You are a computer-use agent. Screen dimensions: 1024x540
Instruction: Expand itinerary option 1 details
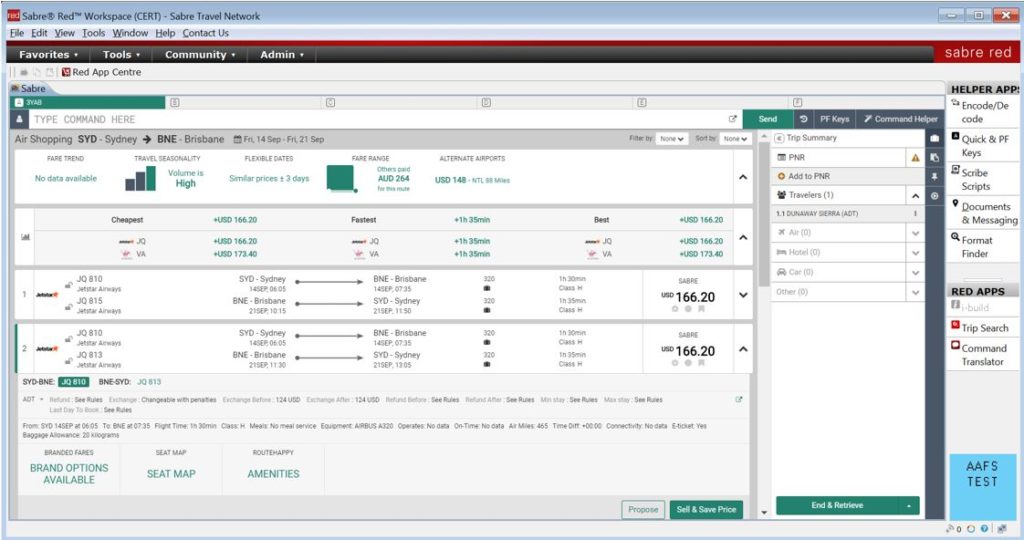743,295
